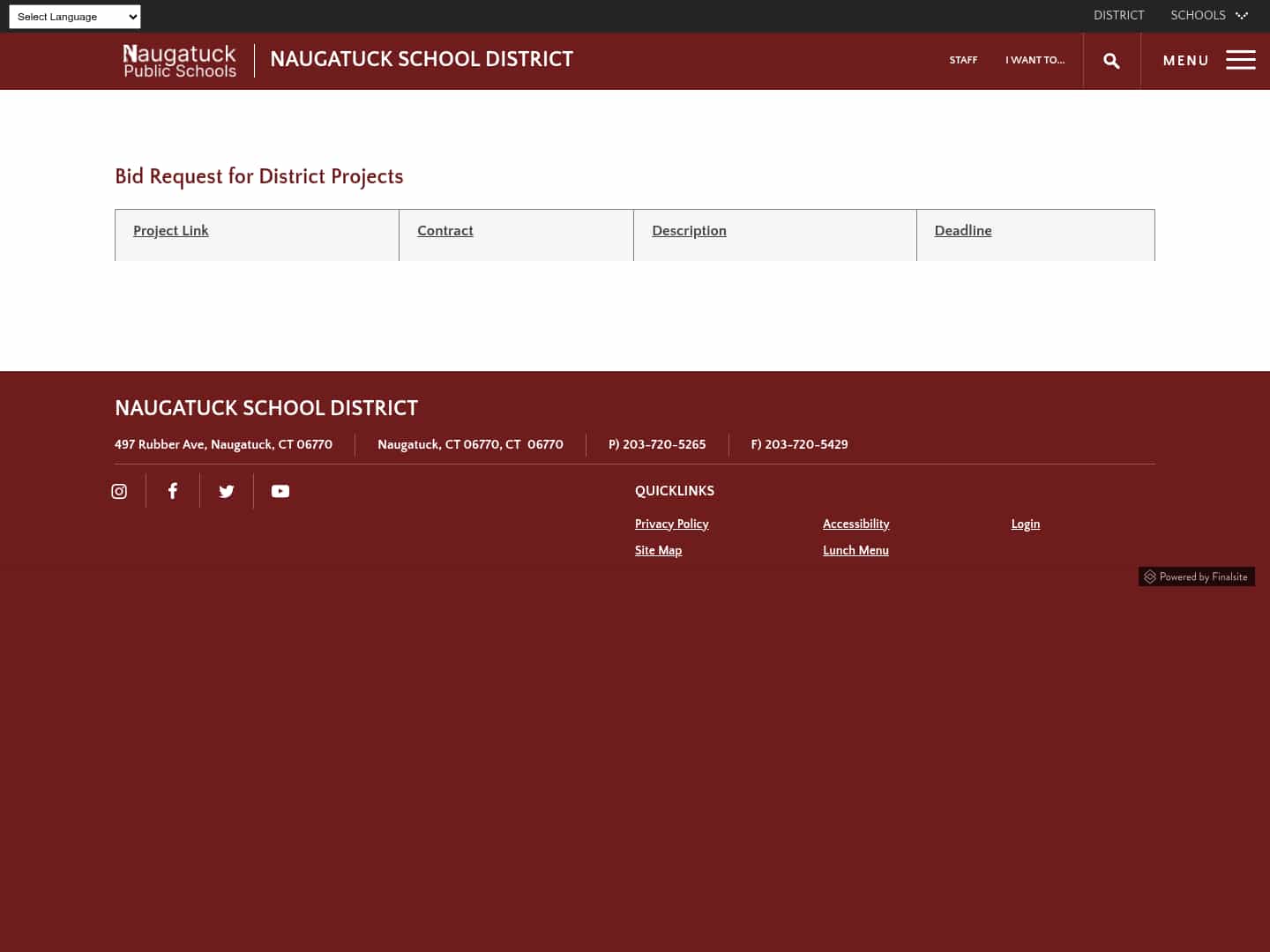The image size is (1270, 952).
Task: Open the hamburger MENU icon
Action: 1240,60
